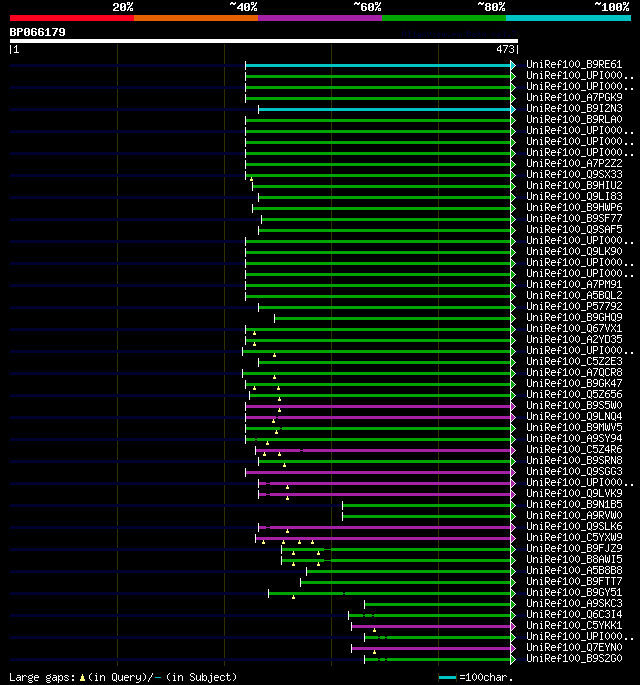Screen dimensions: 640x685
Task: Select the query name BP066179
Action: point(38,32)
